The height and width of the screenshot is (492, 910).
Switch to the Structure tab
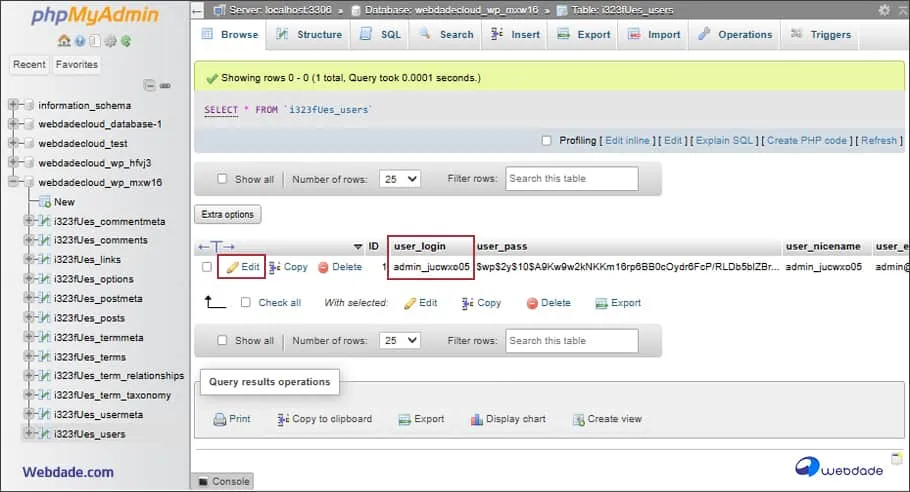coord(307,35)
